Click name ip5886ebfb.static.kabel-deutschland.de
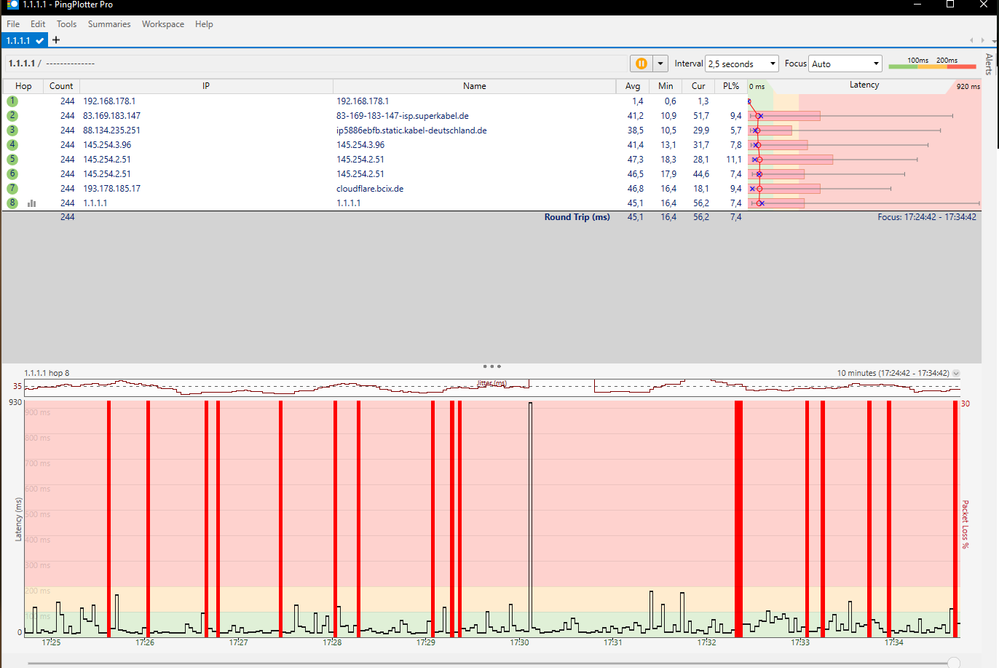This screenshot has width=999, height=668. [412, 130]
